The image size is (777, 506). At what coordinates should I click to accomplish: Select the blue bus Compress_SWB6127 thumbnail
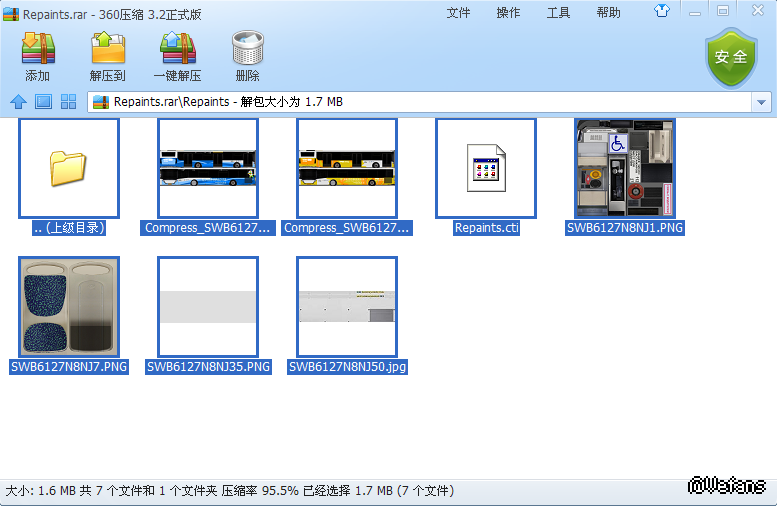208,169
